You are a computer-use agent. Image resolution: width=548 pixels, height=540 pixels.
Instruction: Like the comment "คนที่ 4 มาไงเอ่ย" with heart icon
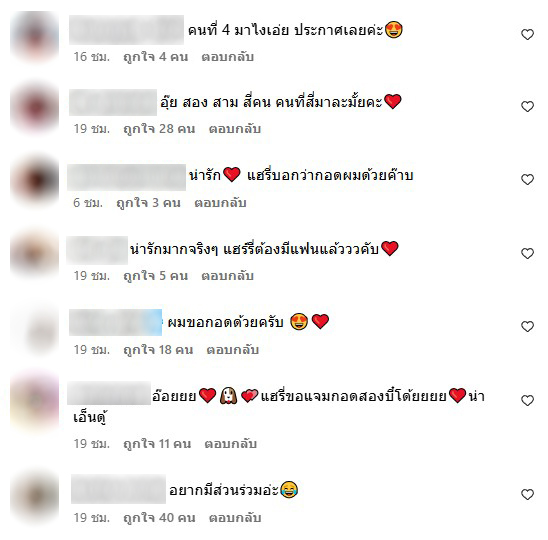(527, 34)
